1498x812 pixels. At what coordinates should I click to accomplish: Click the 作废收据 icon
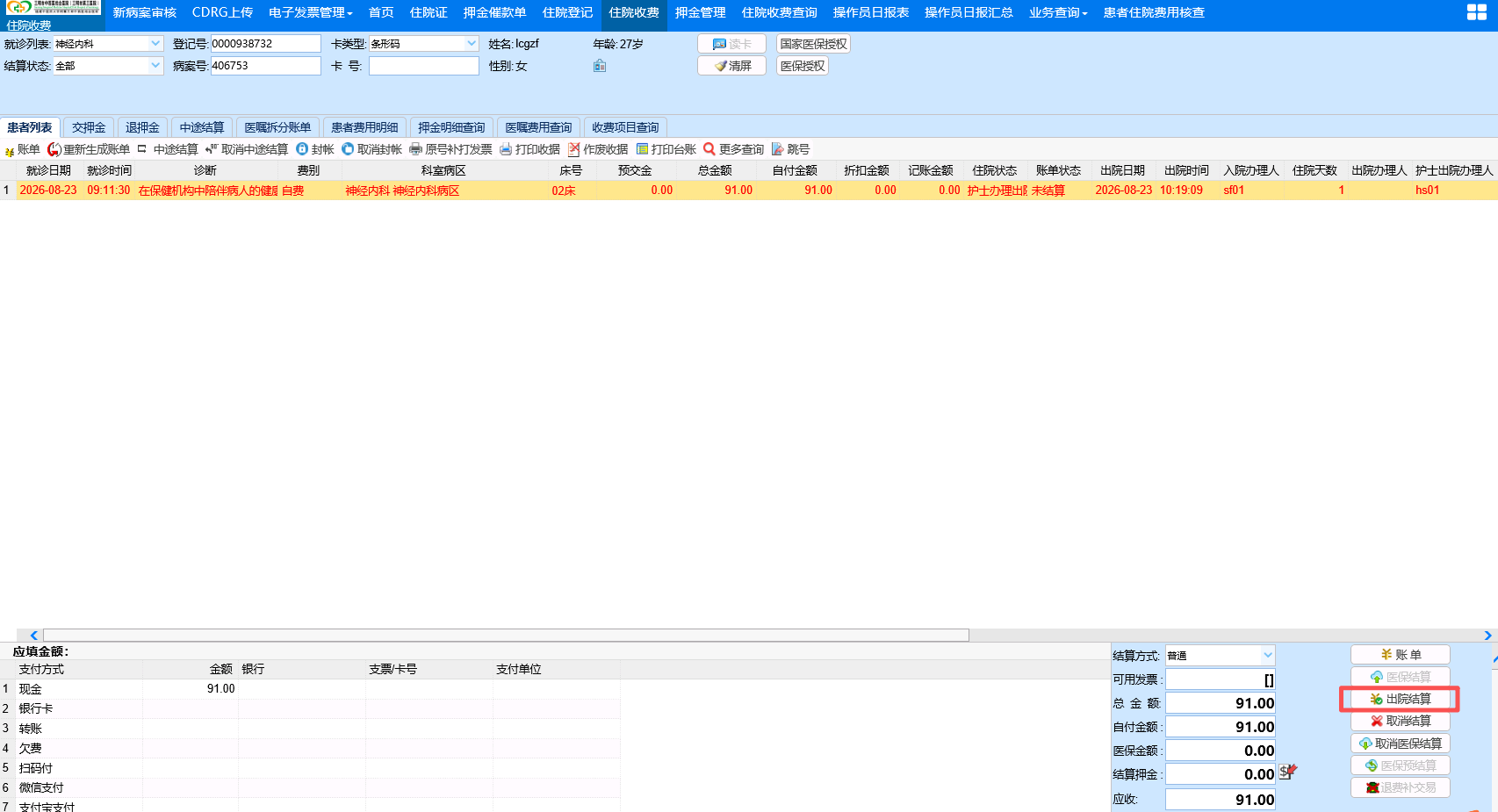[574, 149]
